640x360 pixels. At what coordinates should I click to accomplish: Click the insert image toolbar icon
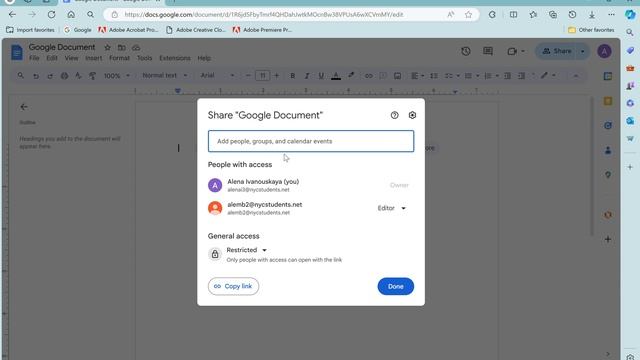[x=397, y=76]
